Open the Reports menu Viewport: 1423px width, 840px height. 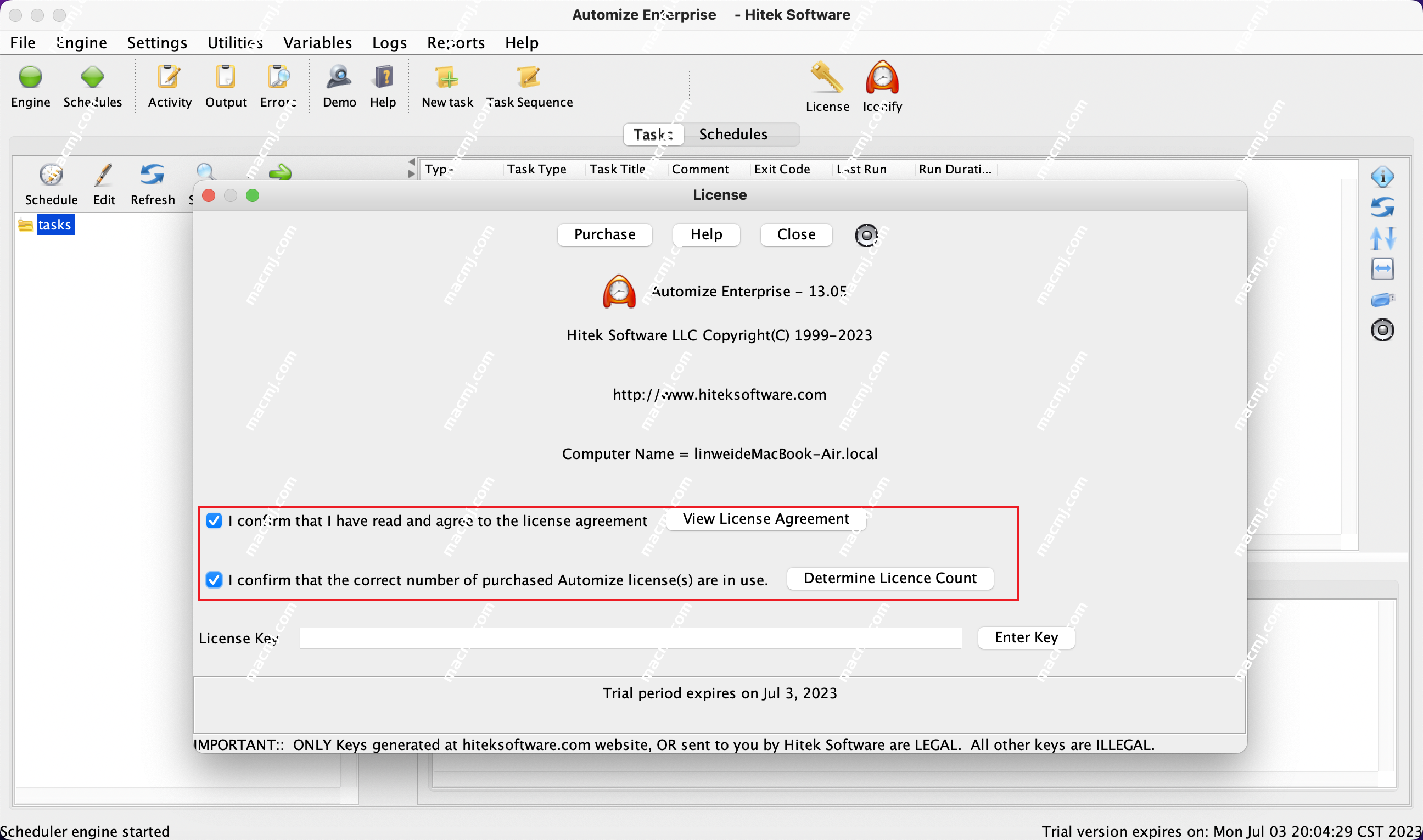pyautogui.click(x=456, y=42)
